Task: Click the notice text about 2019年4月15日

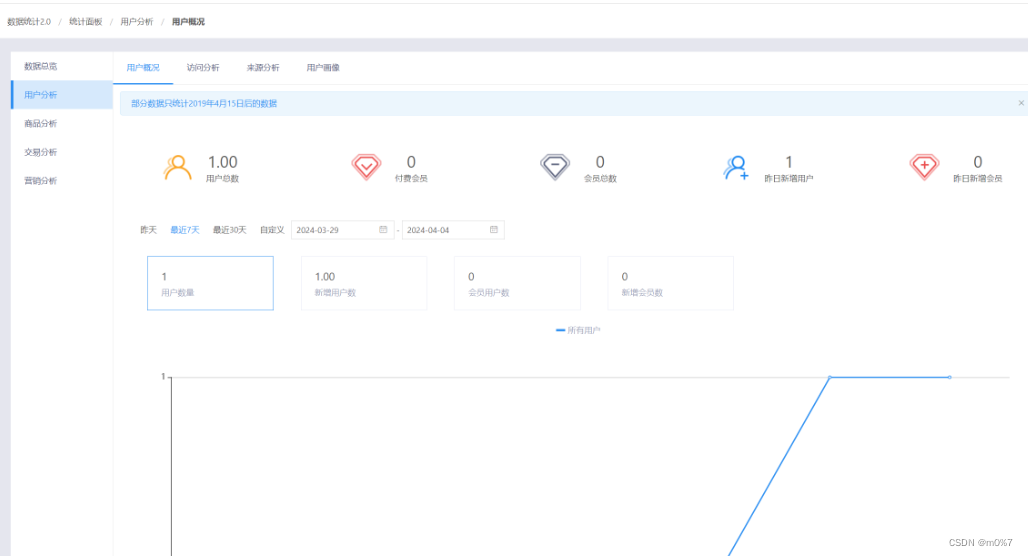Action: point(204,104)
